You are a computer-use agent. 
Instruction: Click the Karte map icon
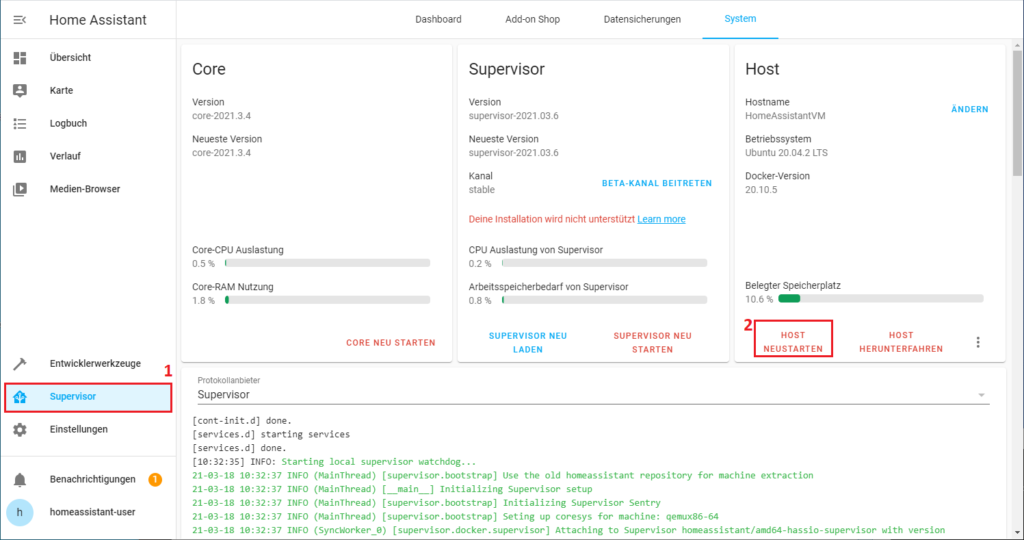20,91
